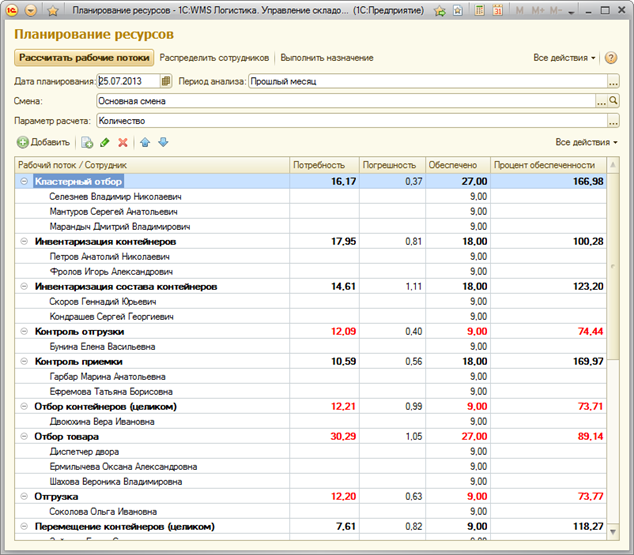634x555 pixels.
Task: Move row down with the blue down arrow
Action: (163, 143)
